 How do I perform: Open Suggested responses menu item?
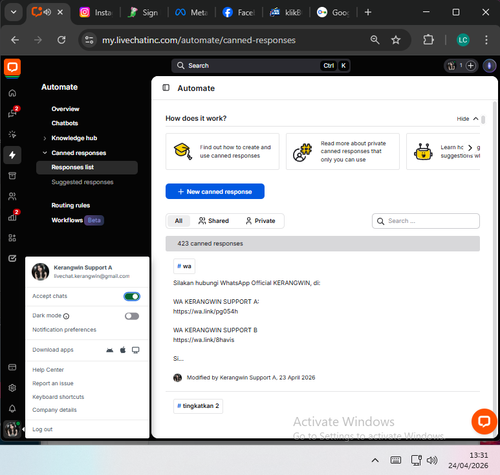pos(82,182)
